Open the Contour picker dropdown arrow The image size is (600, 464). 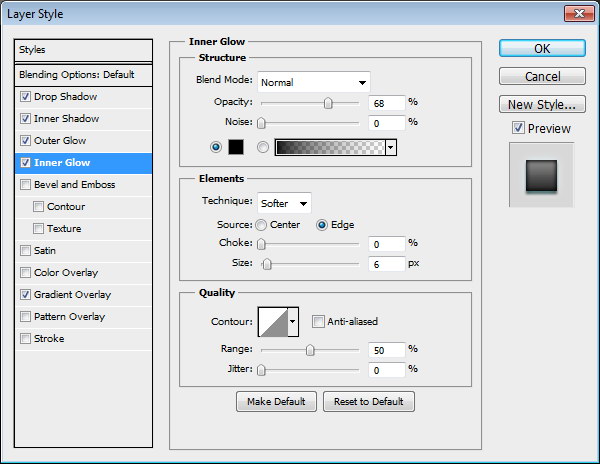point(293,321)
